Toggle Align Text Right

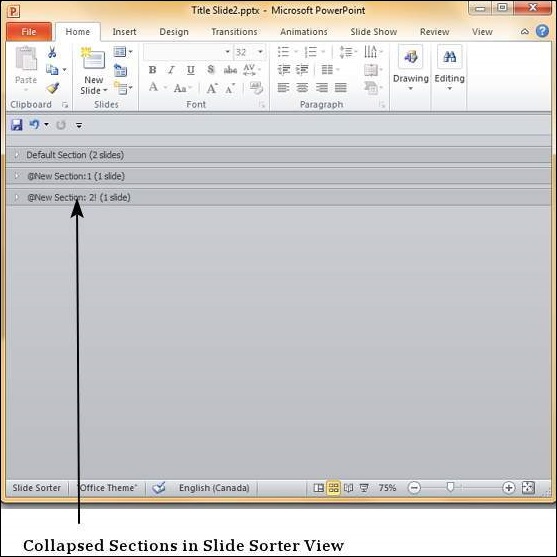322,87
